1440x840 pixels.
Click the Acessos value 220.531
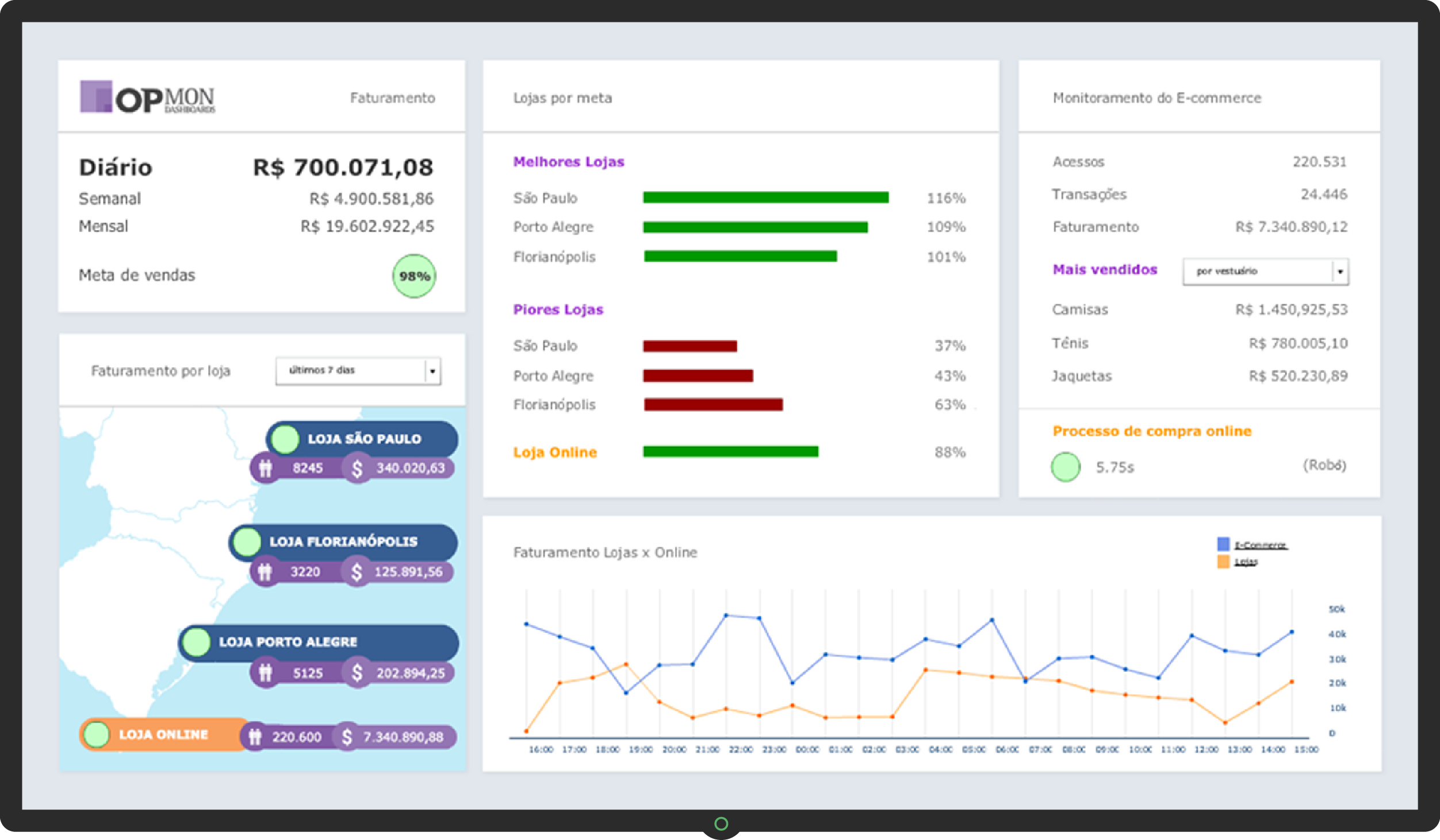click(1320, 162)
